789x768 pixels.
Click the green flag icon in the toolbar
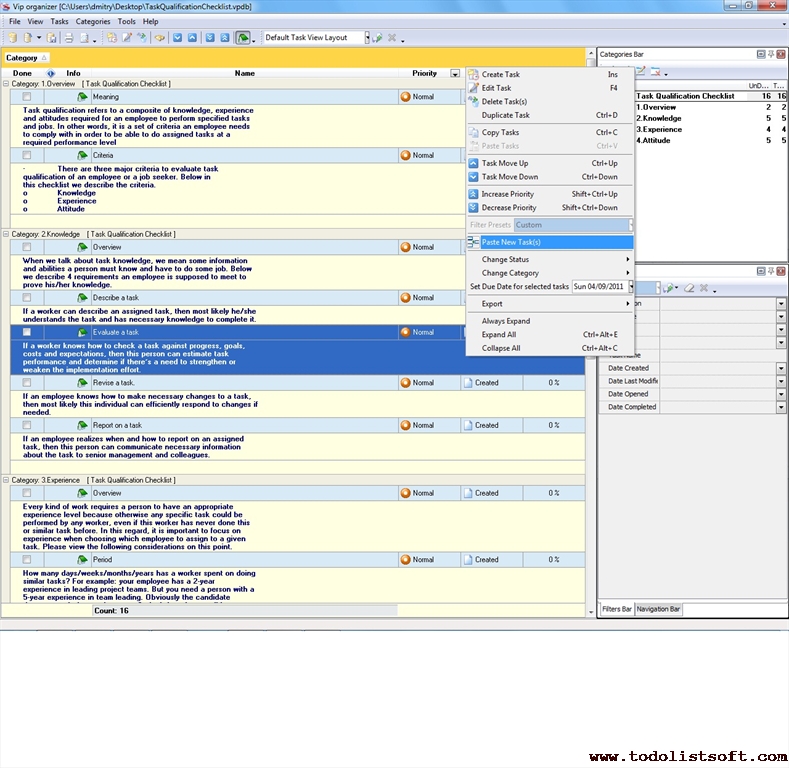[x=242, y=38]
